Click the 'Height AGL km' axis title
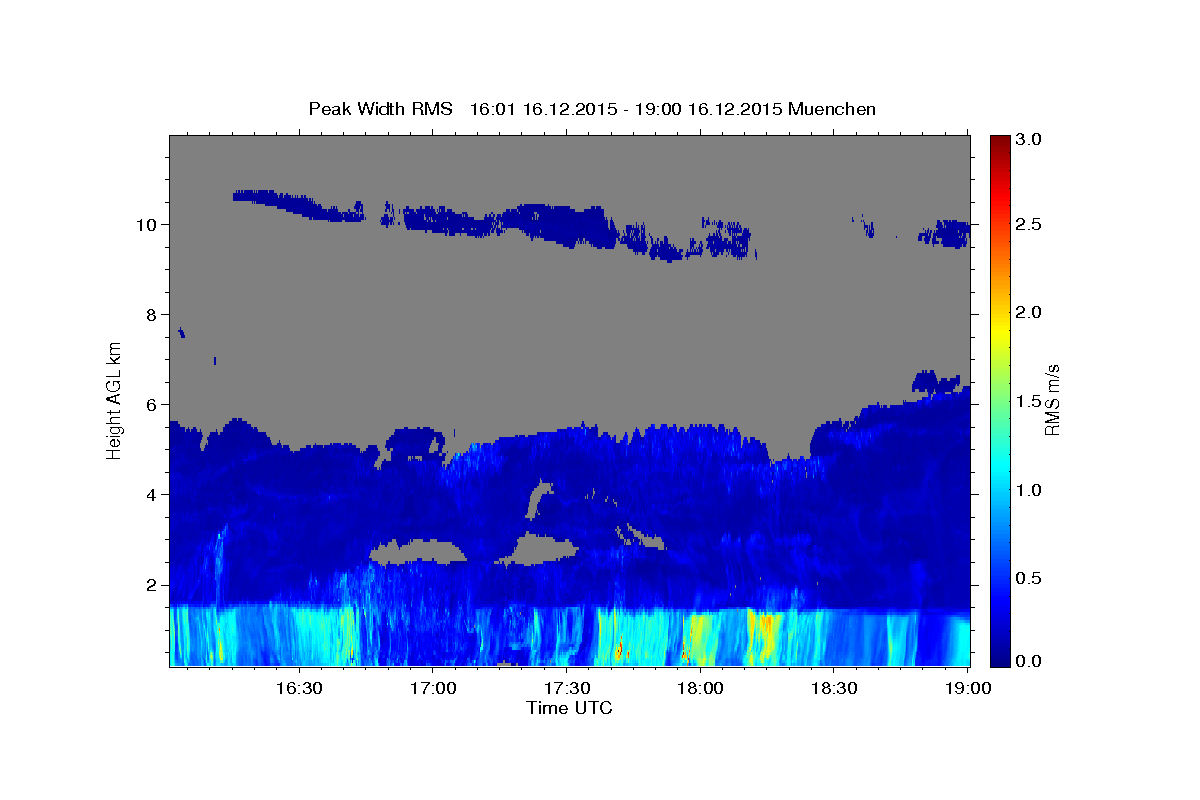1200x800 pixels. pyautogui.click(x=115, y=400)
